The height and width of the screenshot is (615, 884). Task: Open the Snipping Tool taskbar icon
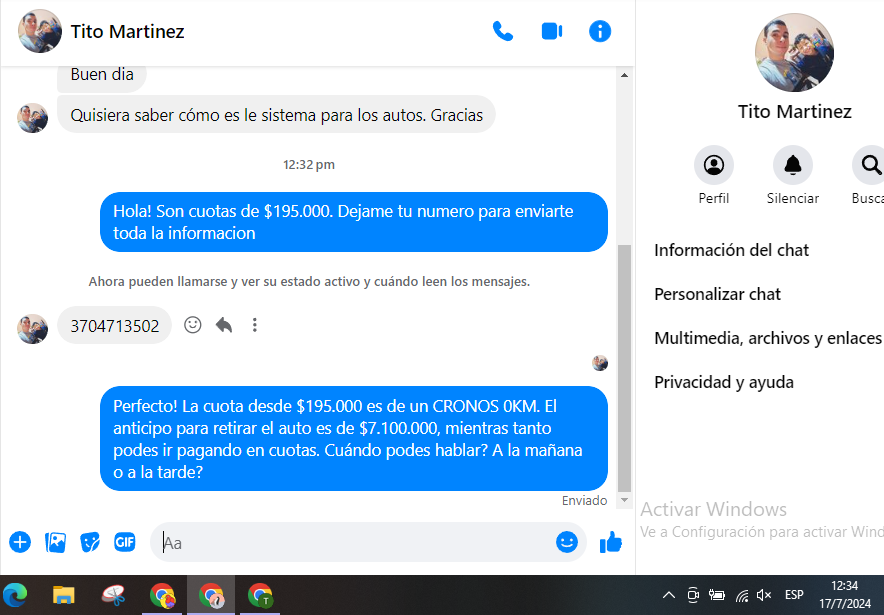click(x=113, y=595)
